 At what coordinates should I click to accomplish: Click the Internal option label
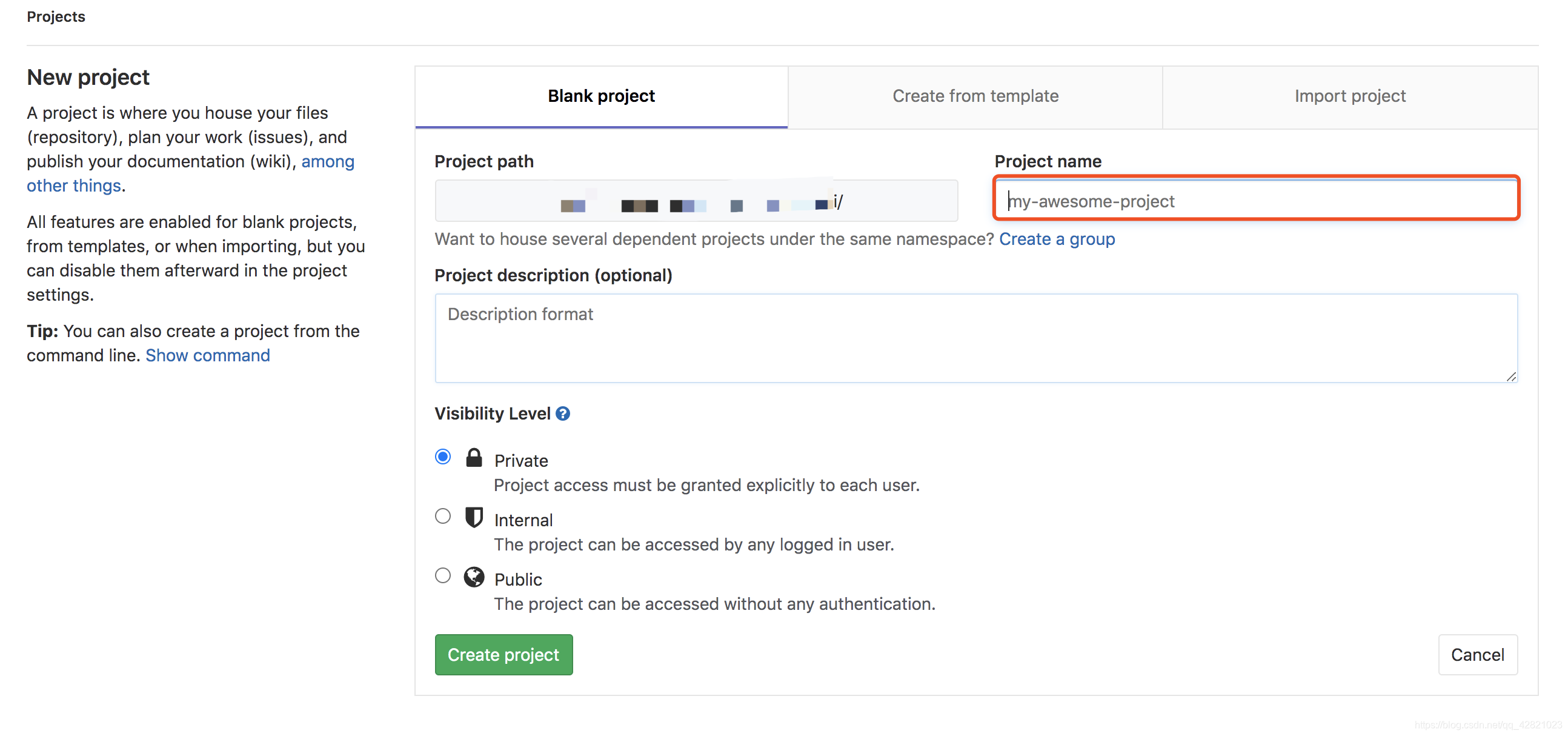click(x=523, y=520)
